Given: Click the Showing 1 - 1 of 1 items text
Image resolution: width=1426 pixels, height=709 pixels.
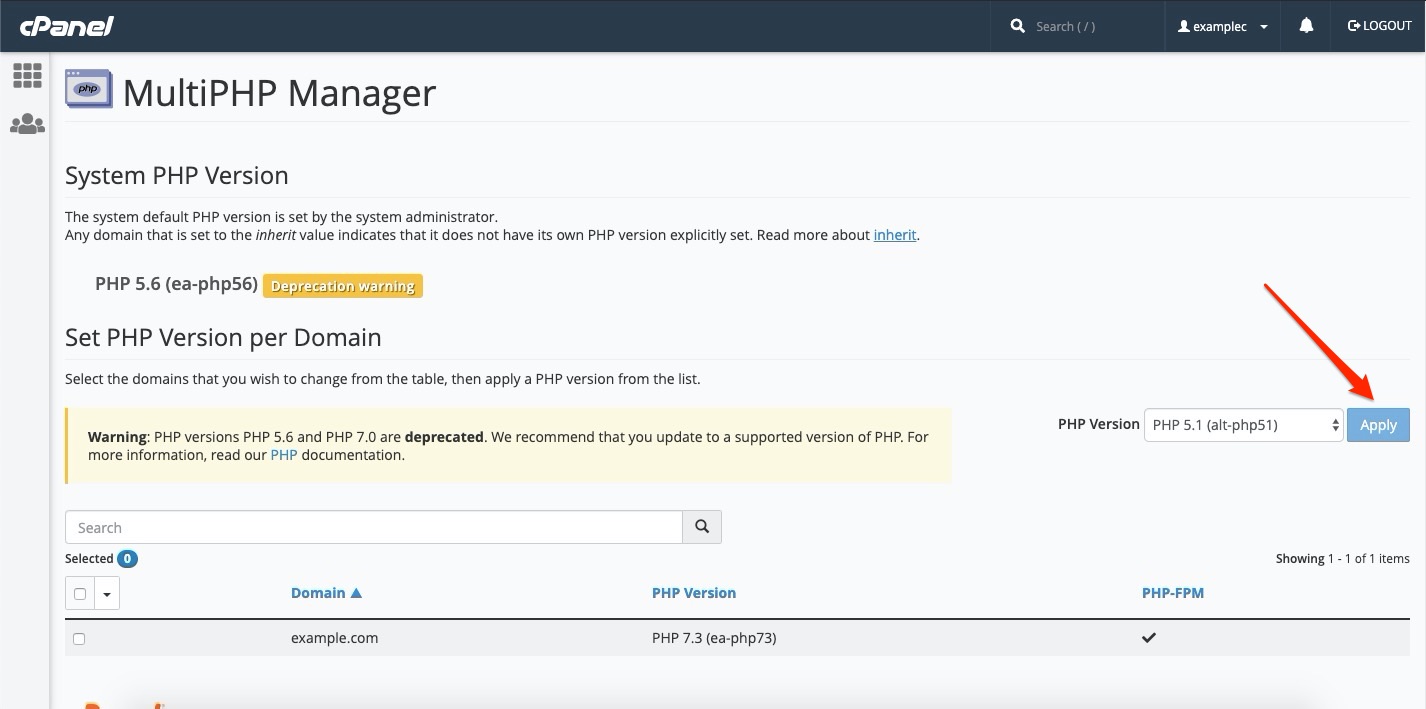Looking at the screenshot, I should (x=1342, y=558).
